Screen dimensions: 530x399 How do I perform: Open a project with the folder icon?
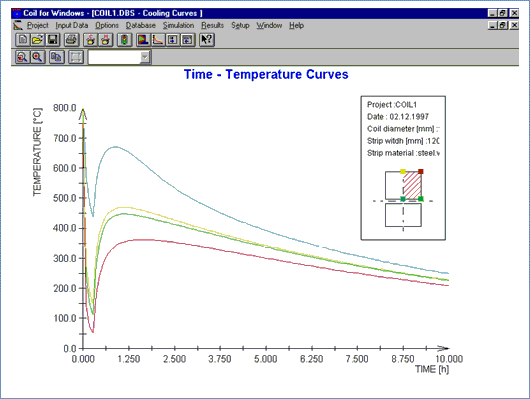pos(38,40)
